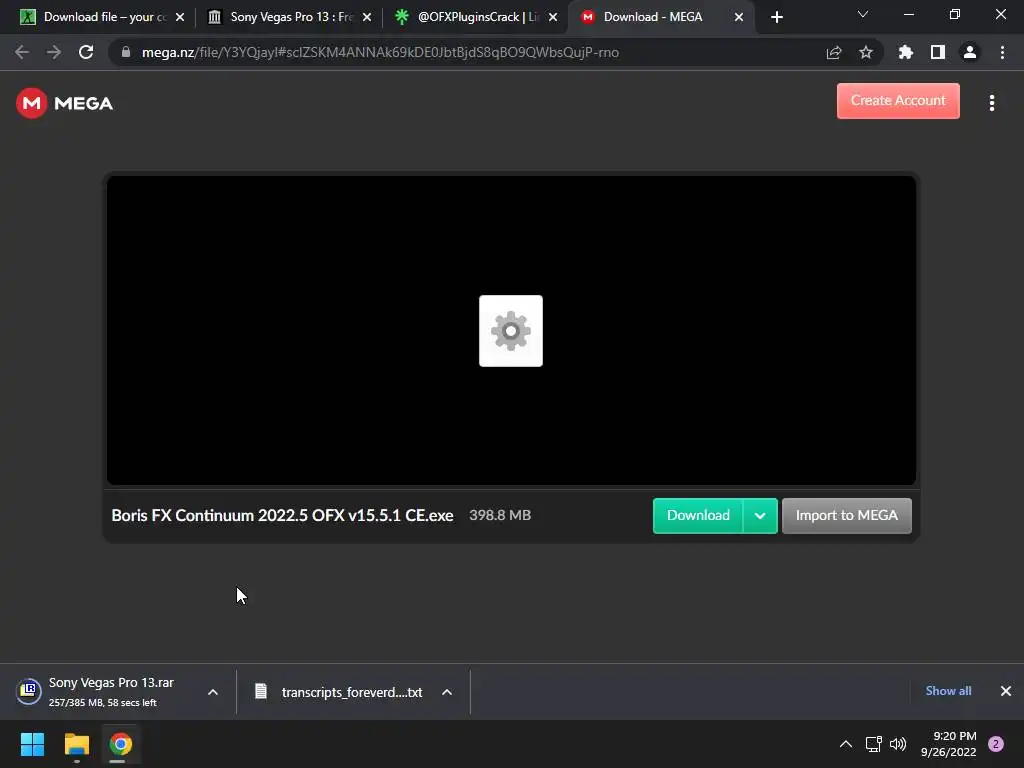Open the tab search chevron
1024x768 pixels.
pyautogui.click(x=863, y=14)
